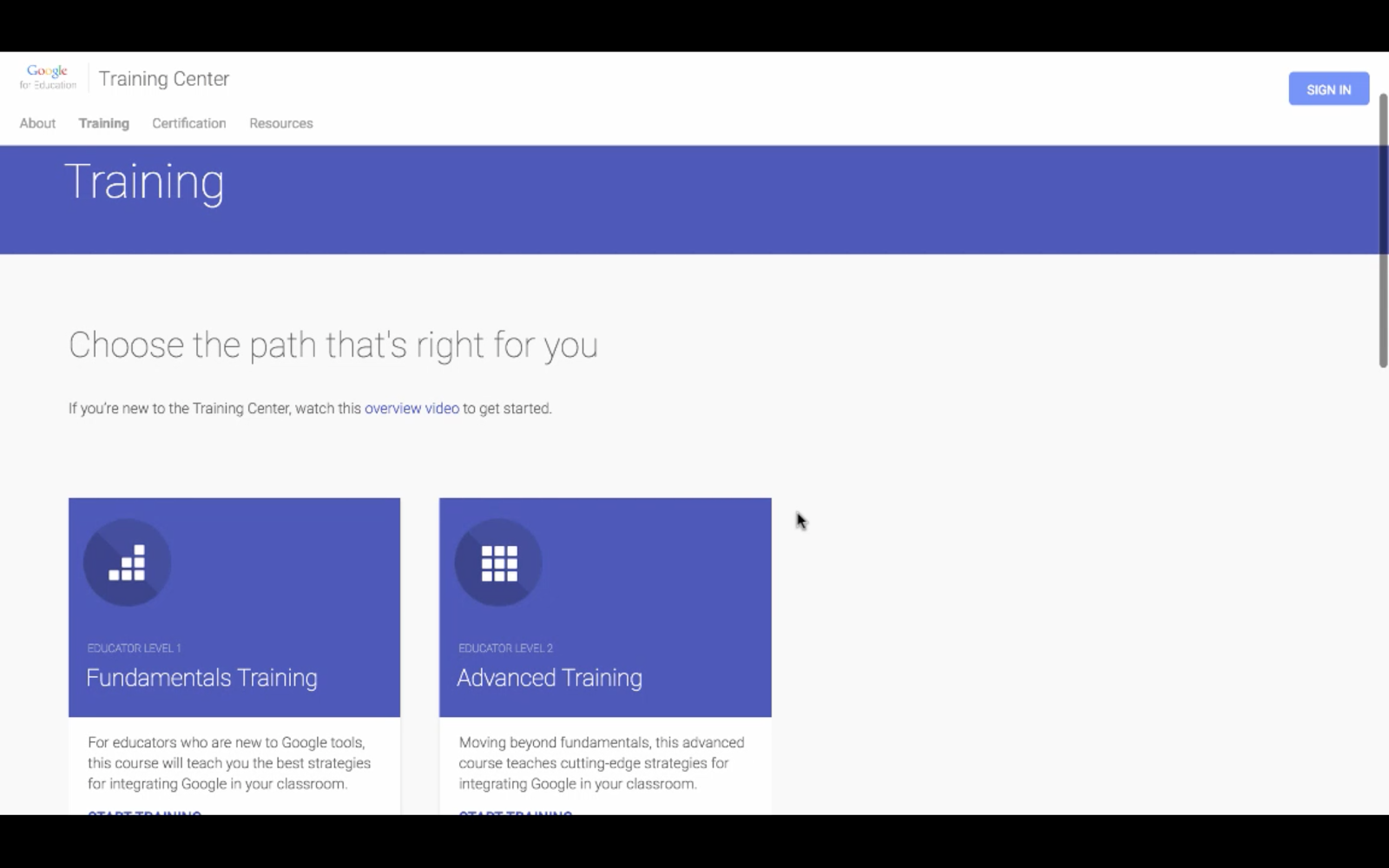
Task: Click the large 'Training' banner heading
Action: [x=144, y=182]
